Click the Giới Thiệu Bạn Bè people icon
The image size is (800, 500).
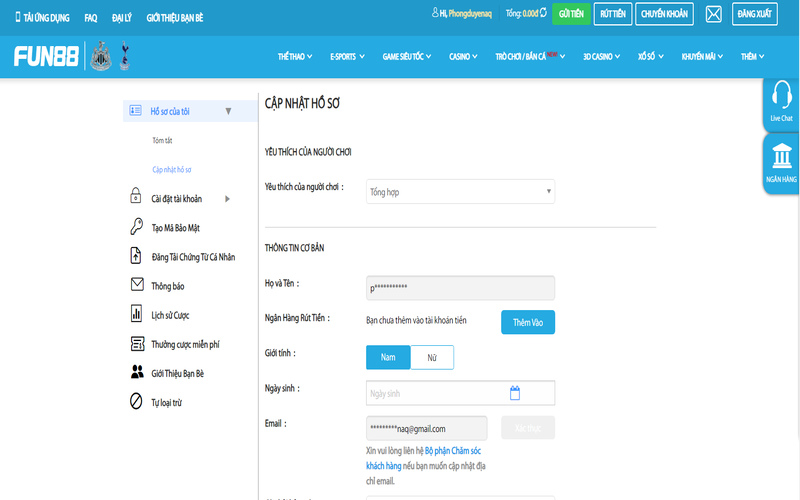pyautogui.click(x=137, y=372)
